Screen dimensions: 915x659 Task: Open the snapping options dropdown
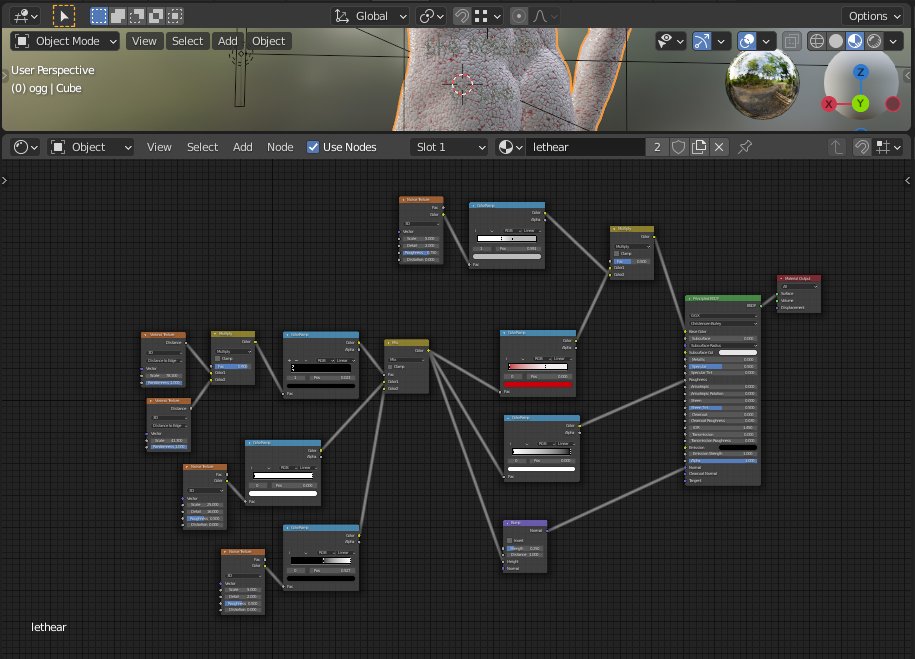(487, 16)
